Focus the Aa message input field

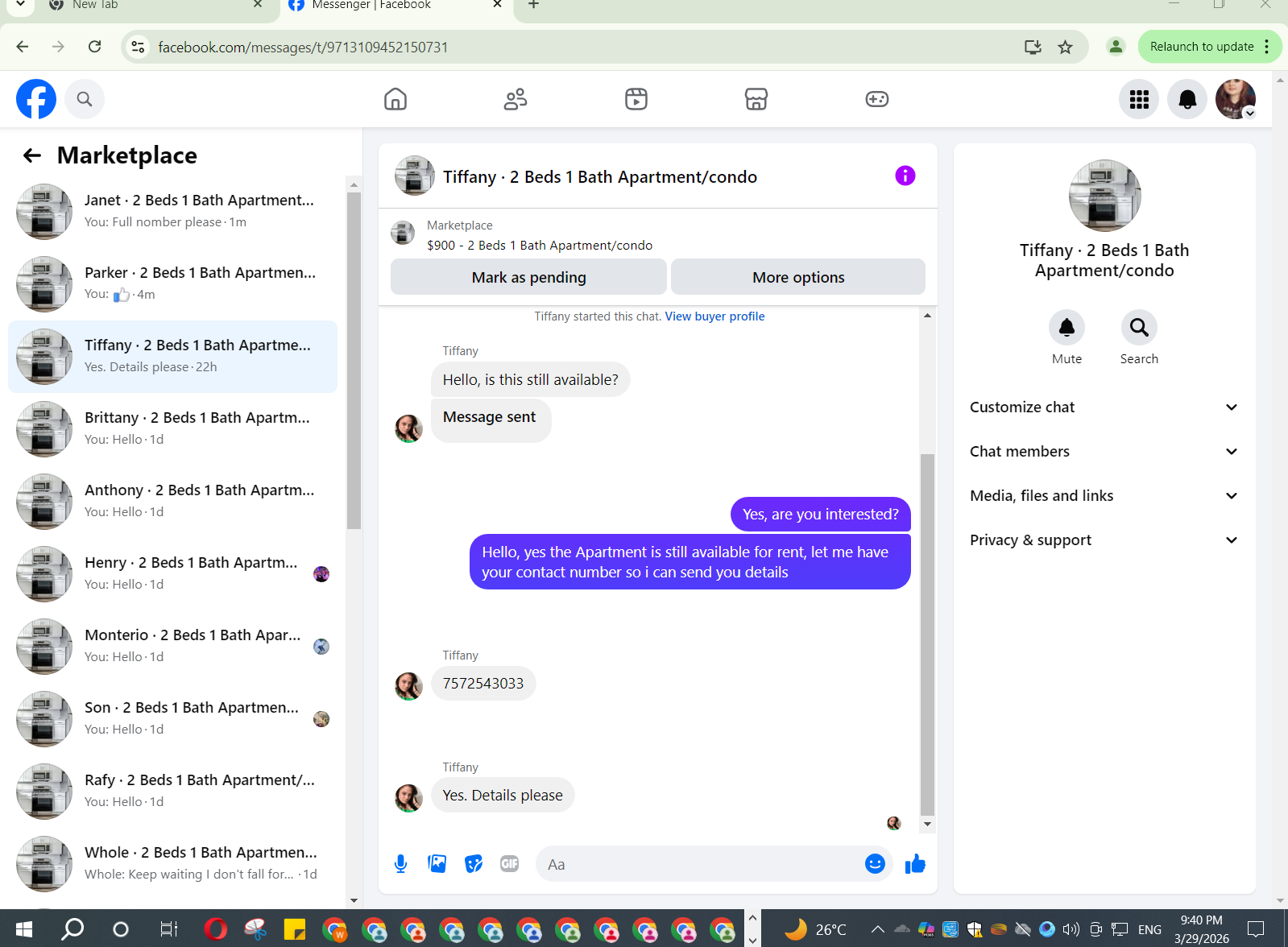pos(701,864)
